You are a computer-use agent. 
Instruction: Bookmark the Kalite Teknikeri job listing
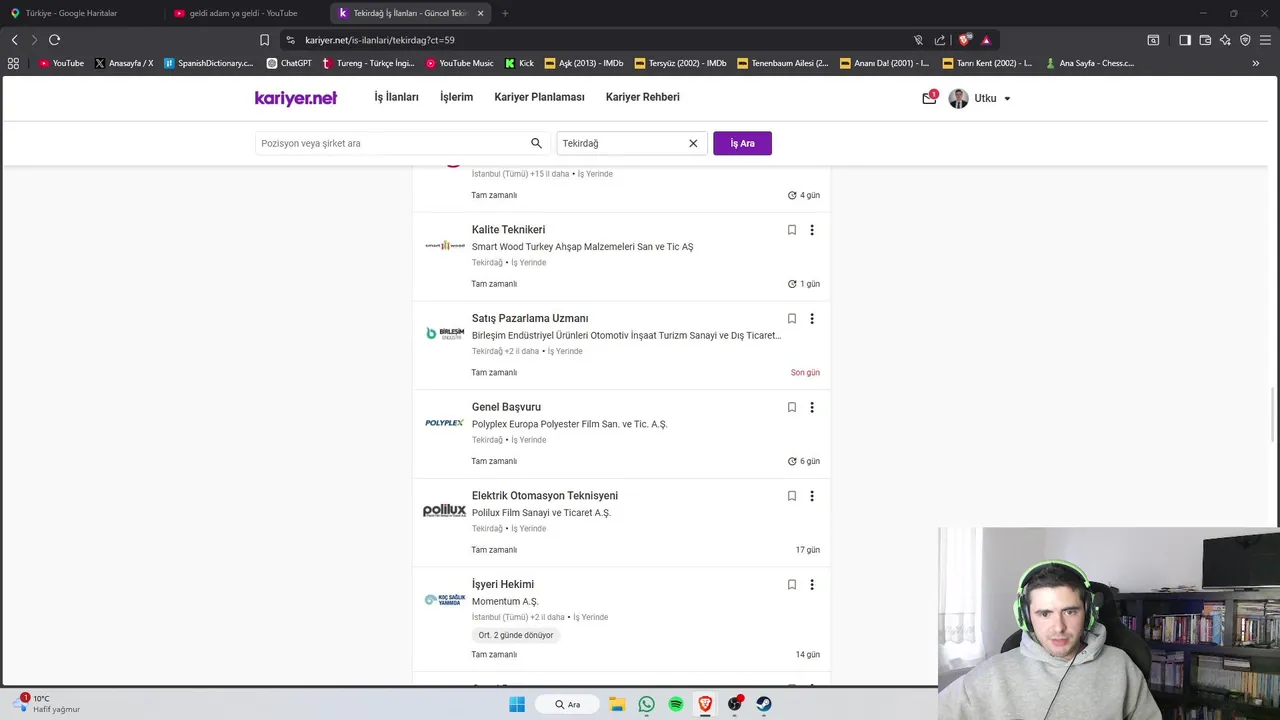point(791,230)
